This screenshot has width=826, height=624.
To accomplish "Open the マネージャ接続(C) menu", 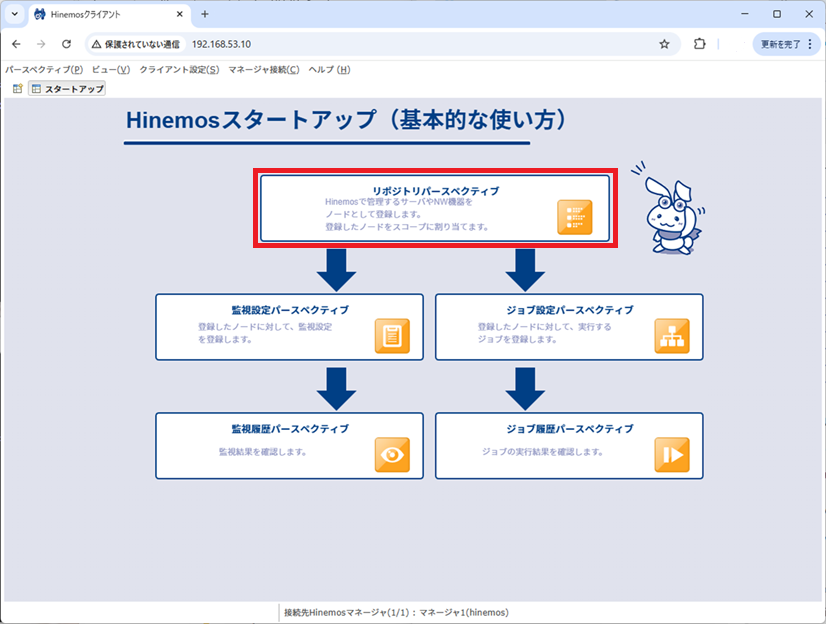I will click(264, 70).
